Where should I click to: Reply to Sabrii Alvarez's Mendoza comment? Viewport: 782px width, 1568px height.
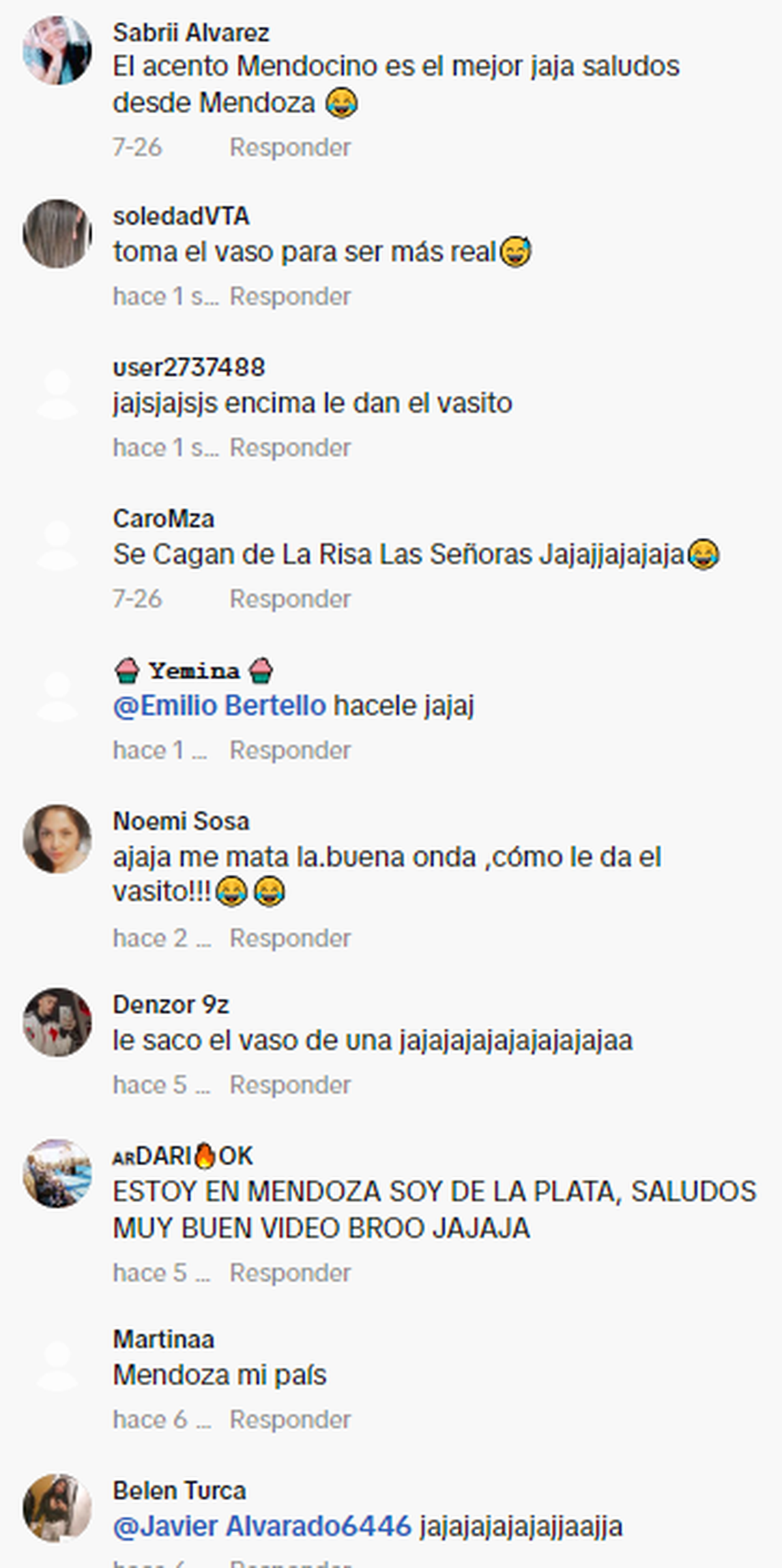coord(290,147)
